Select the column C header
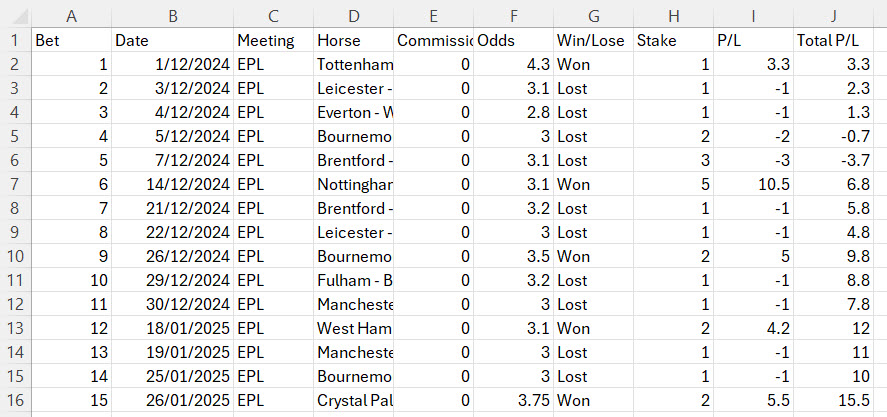Screen dimensions: 887x417 (x=273, y=15)
